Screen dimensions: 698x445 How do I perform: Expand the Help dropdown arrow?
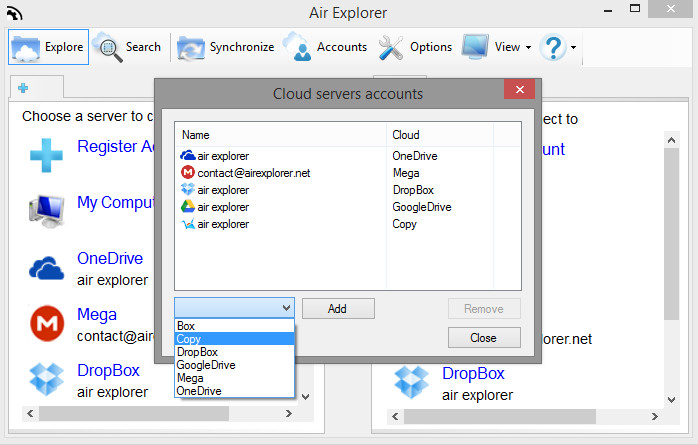pyautogui.click(x=573, y=47)
